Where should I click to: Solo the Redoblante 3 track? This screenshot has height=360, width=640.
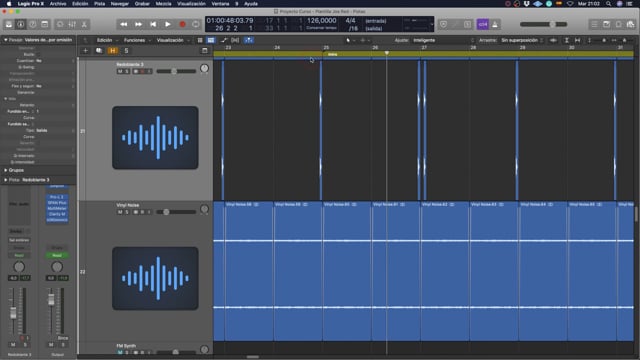point(127,71)
